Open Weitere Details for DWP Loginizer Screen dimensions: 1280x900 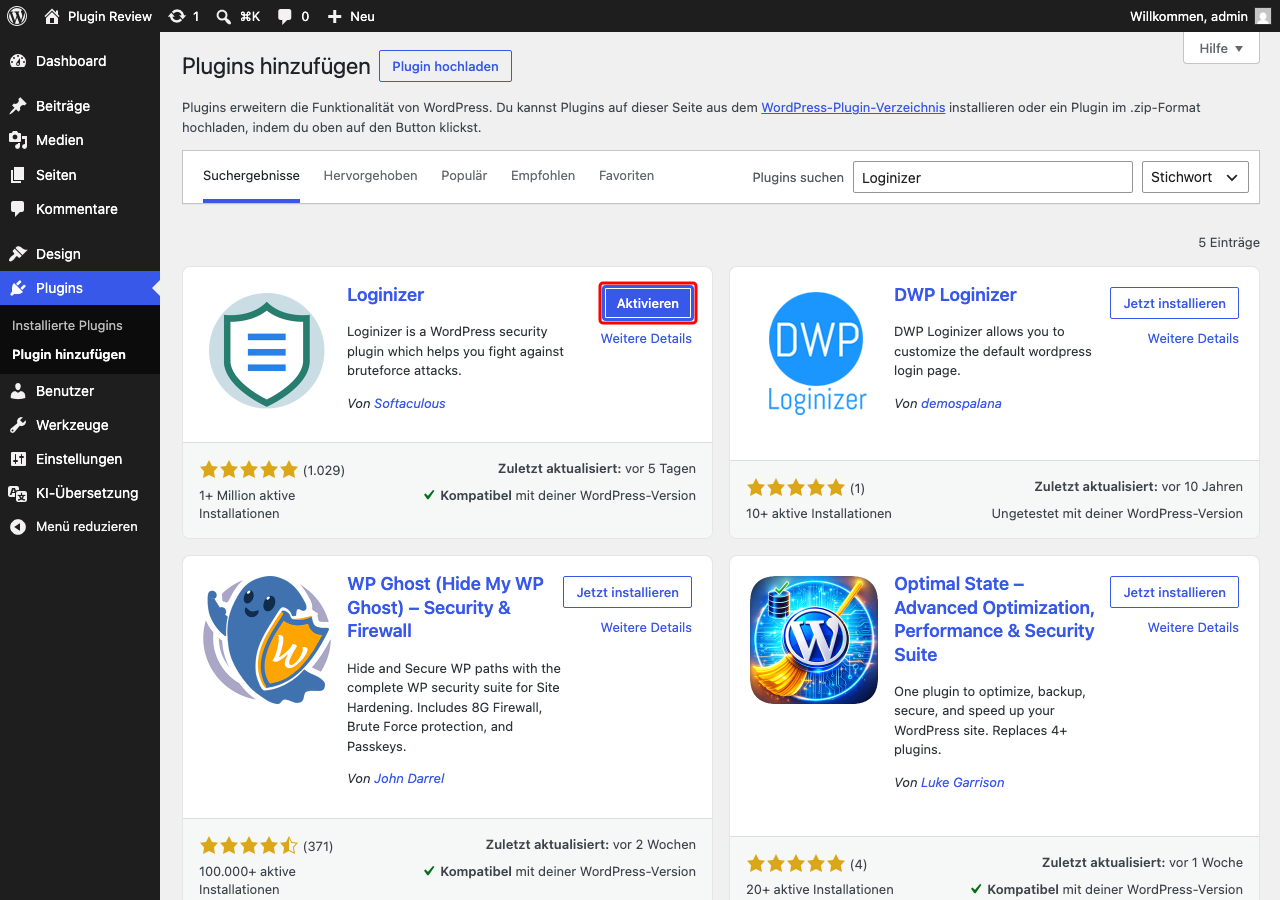coord(1193,339)
